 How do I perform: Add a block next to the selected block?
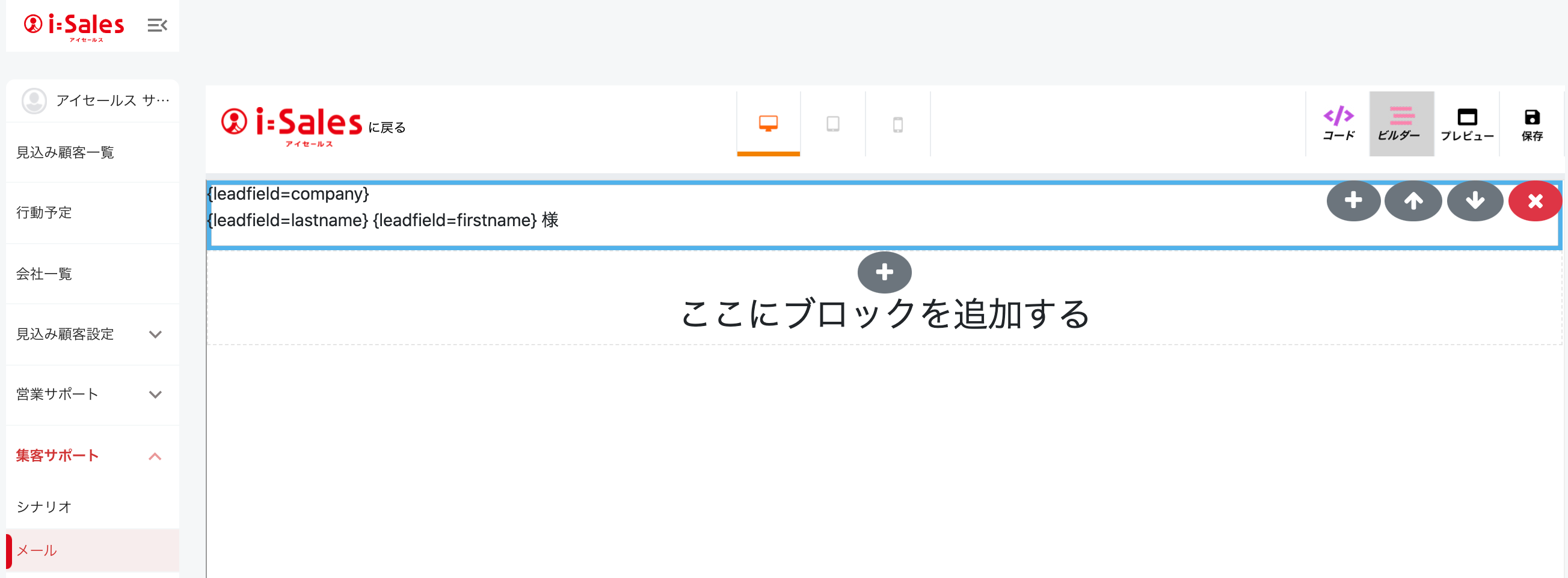click(x=1353, y=200)
